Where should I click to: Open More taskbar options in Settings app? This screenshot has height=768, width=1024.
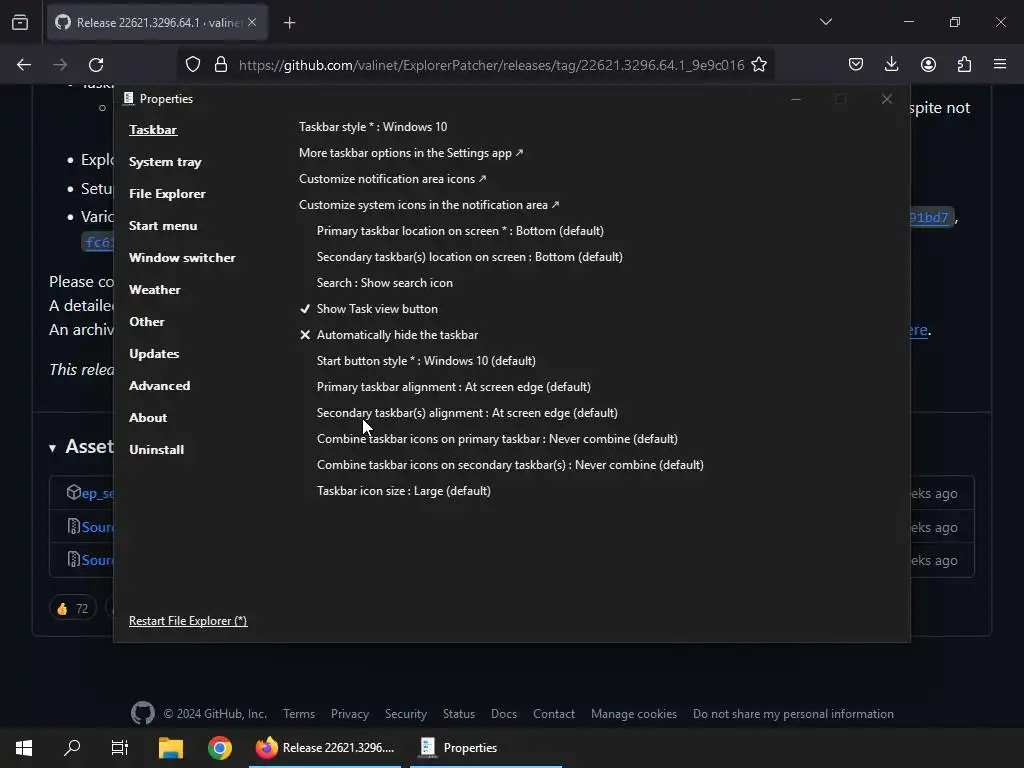click(411, 153)
